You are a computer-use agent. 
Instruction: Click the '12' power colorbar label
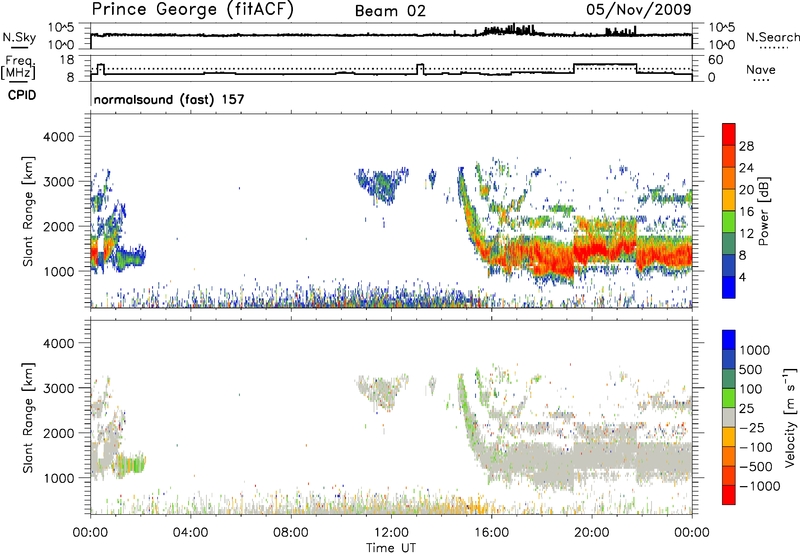[746, 234]
